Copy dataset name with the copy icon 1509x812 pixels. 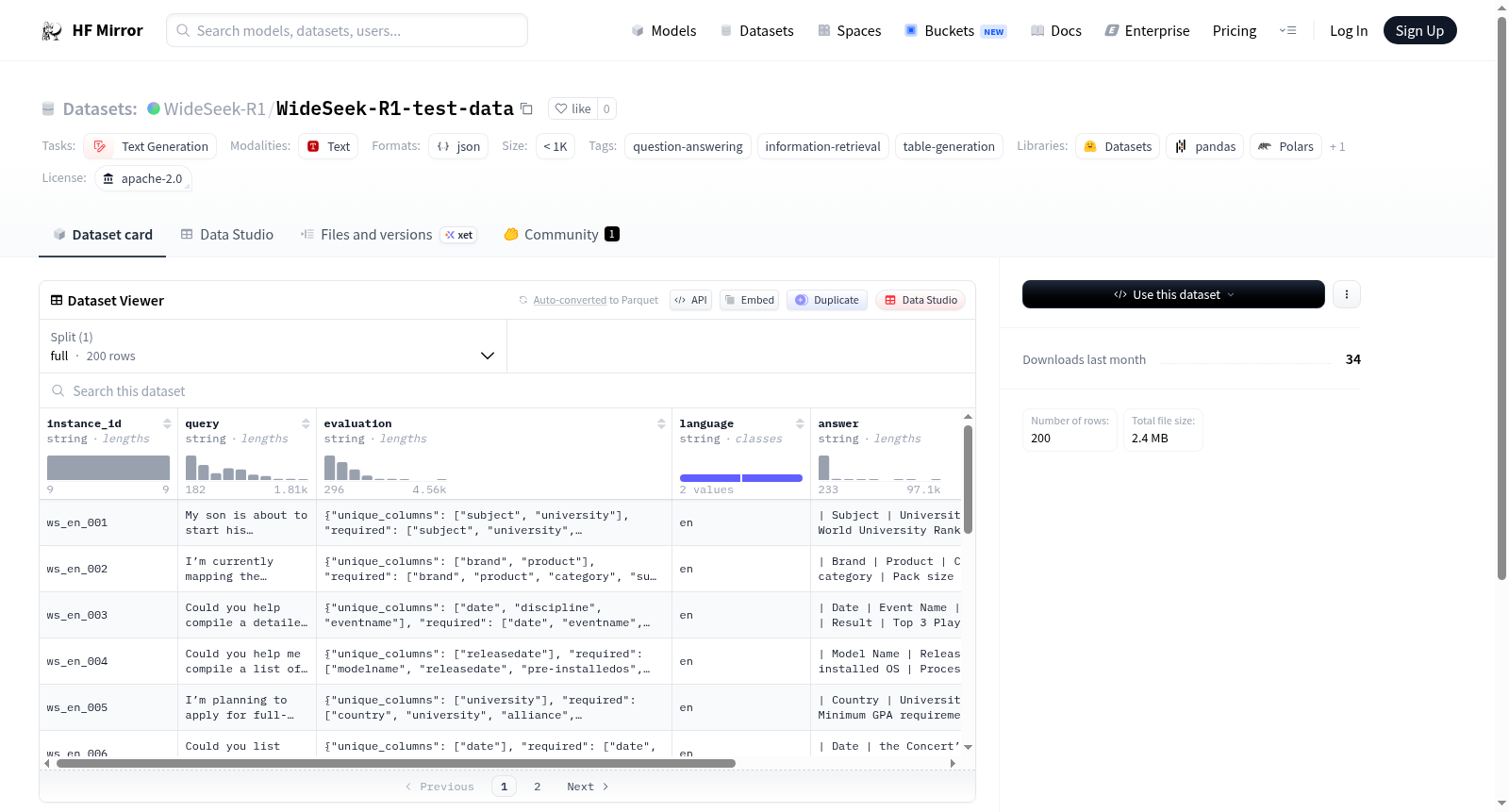point(527,109)
